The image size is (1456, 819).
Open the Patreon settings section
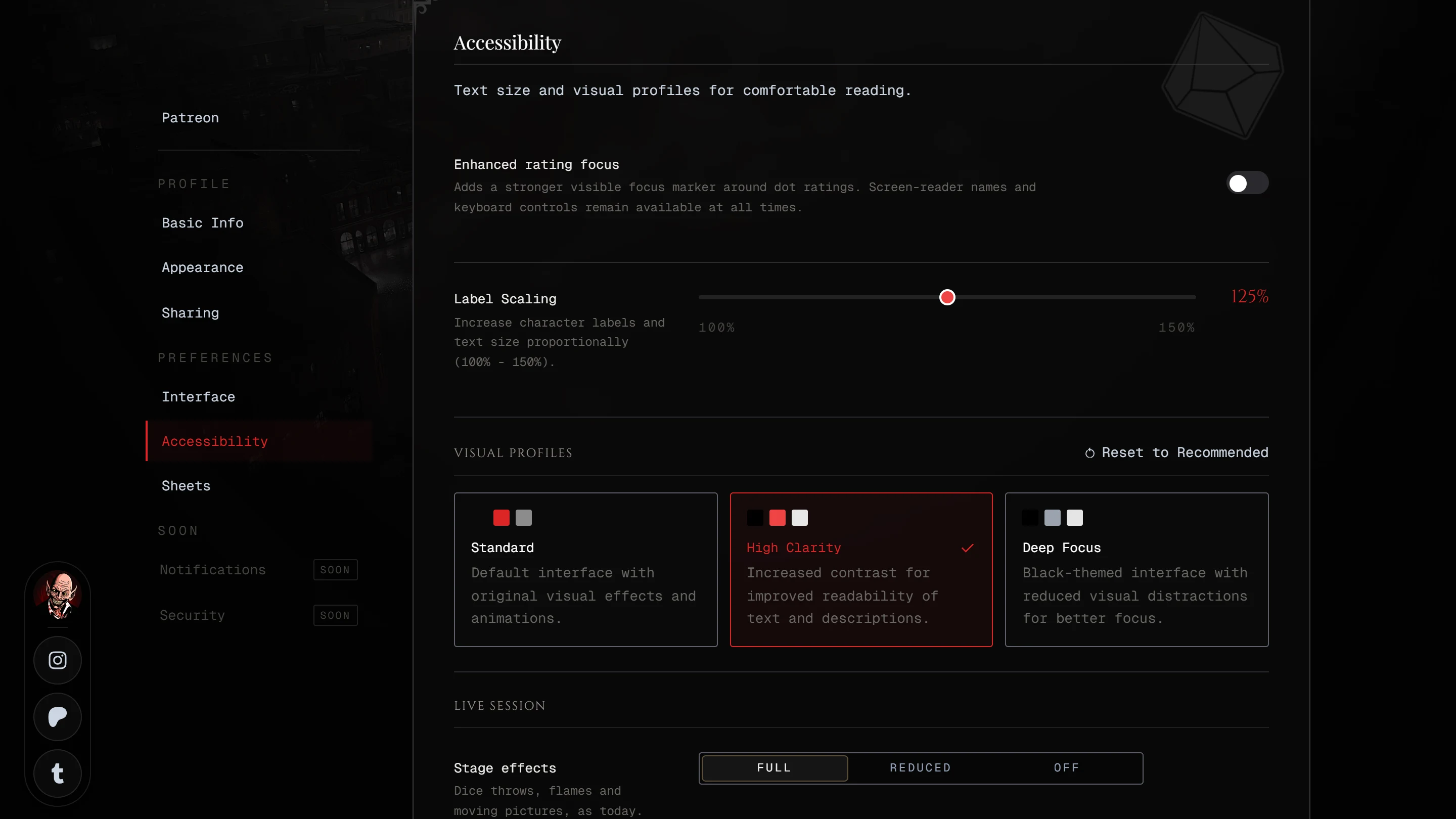click(x=259, y=118)
